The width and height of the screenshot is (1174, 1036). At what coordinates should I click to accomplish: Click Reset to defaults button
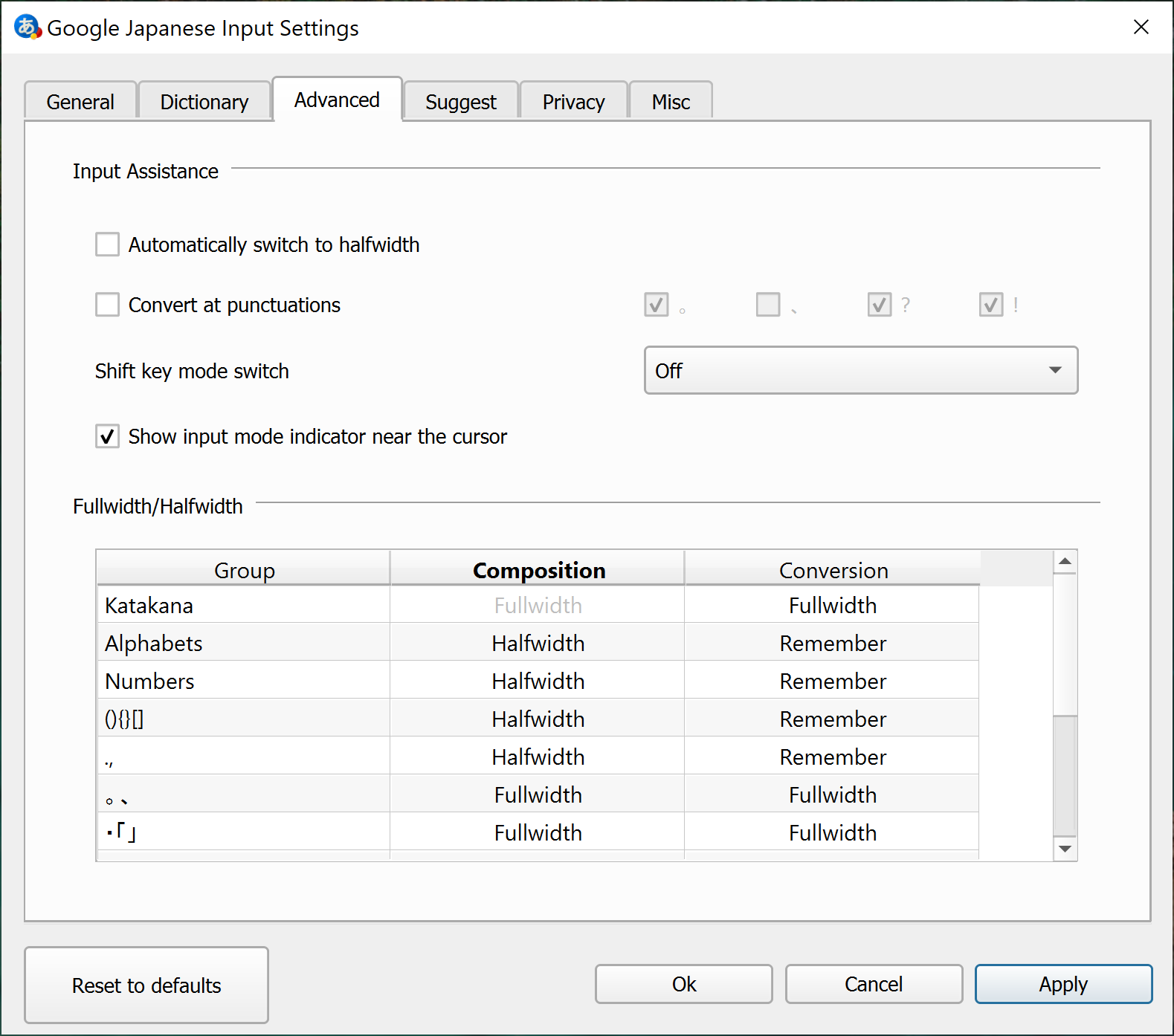click(x=146, y=985)
